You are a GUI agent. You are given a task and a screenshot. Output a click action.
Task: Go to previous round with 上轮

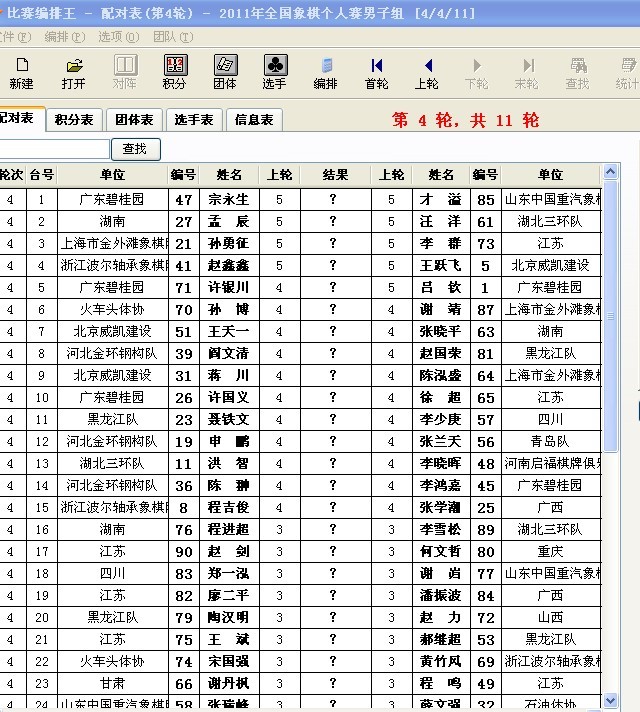pos(427,73)
